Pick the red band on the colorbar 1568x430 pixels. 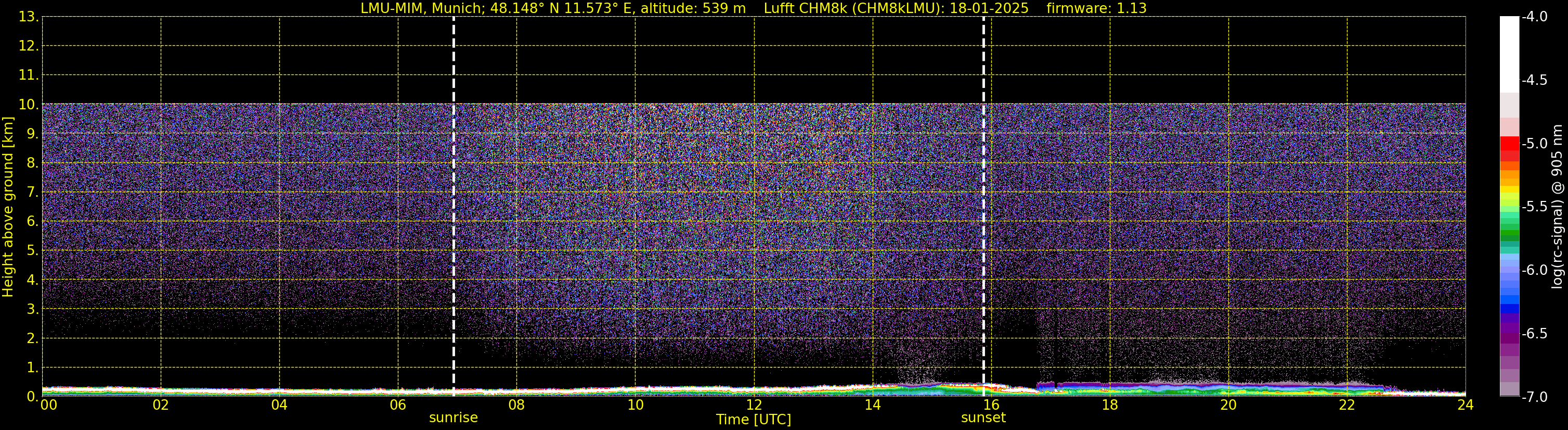pyautogui.click(x=1509, y=144)
